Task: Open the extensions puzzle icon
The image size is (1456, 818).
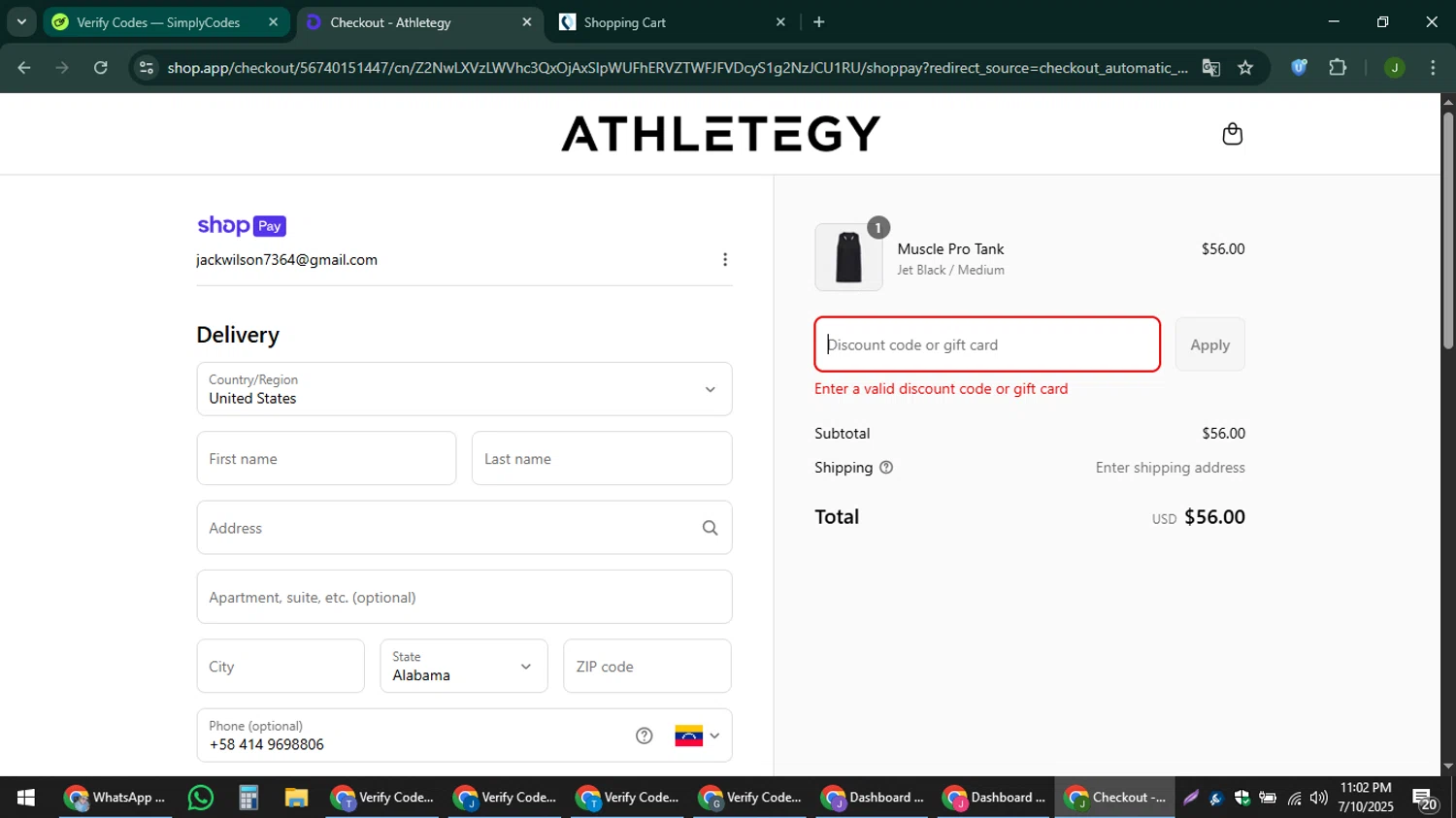Action: click(x=1338, y=68)
